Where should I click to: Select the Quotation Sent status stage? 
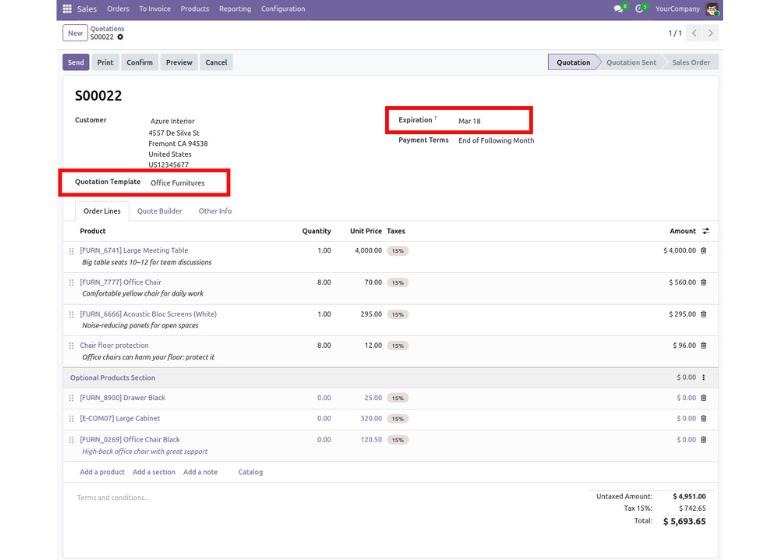tap(631, 62)
